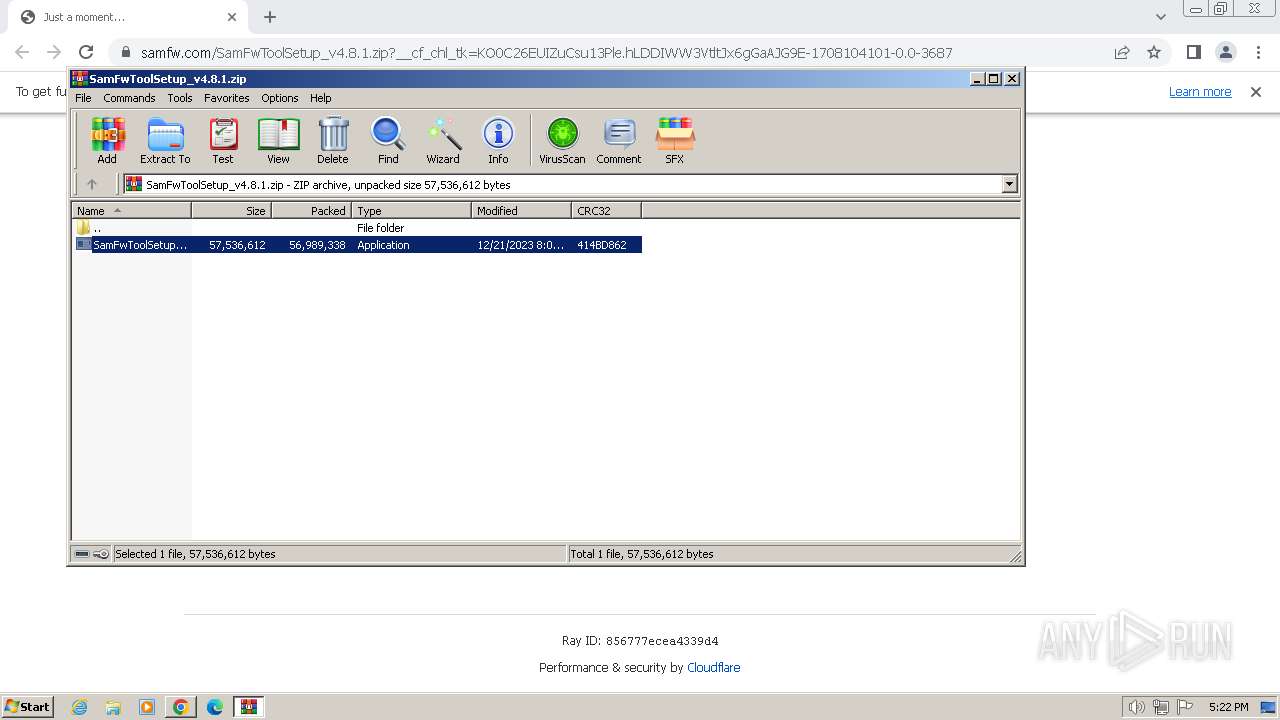
Task: Click the status bar drive and key icon
Action: (92, 554)
